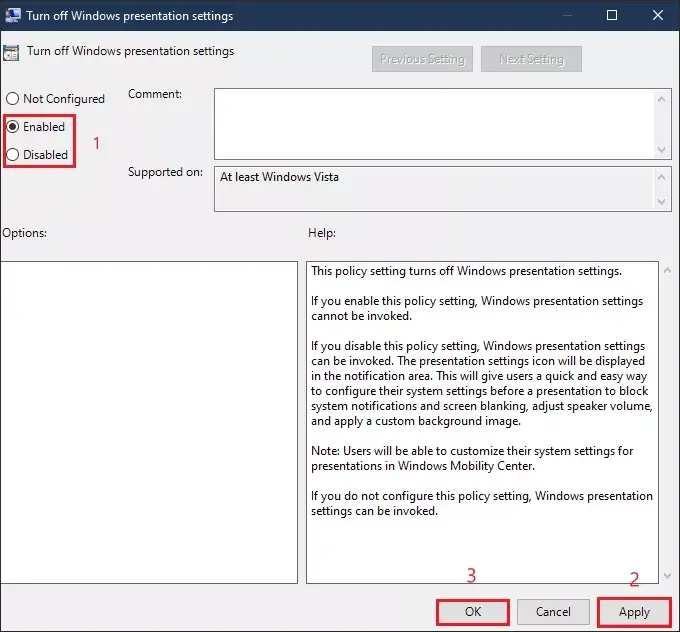The height and width of the screenshot is (632, 680).
Task: Click the Supported on scroll down arrow
Action: tap(661, 202)
